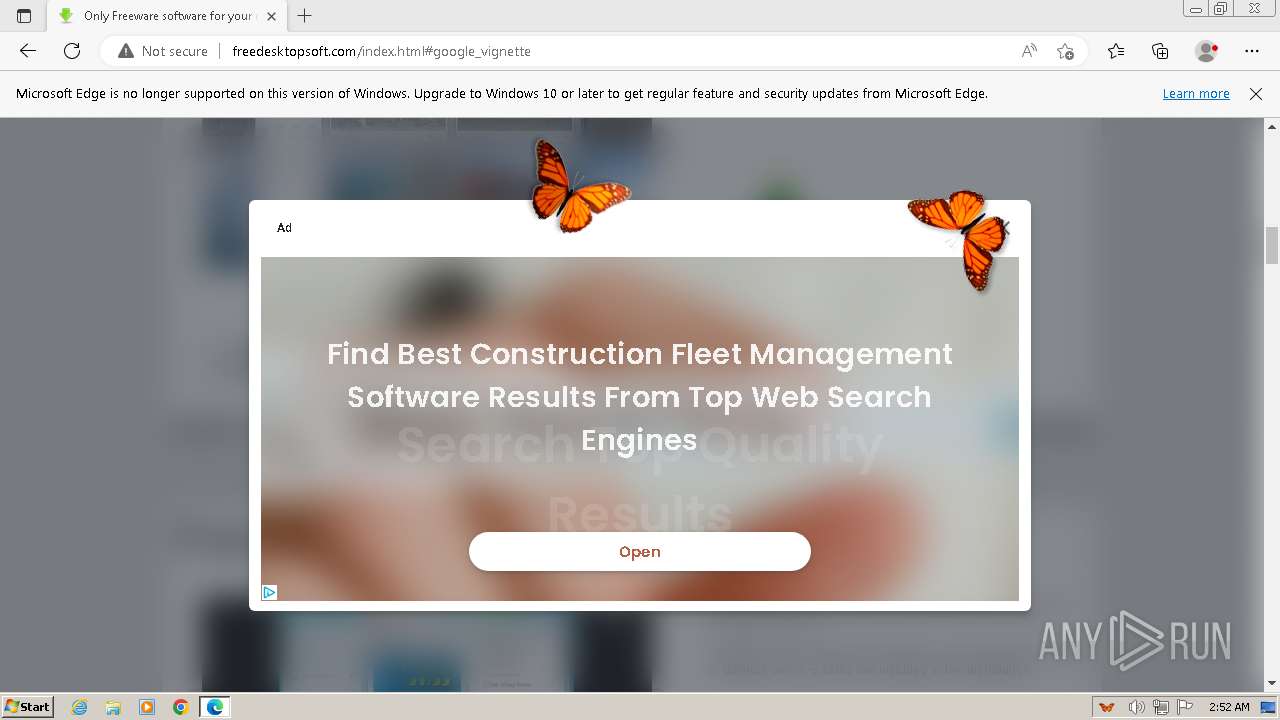Open the volume speaker tray icon
Image resolution: width=1280 pixels, height=720 pixels.
click(x=1137, y=707)
